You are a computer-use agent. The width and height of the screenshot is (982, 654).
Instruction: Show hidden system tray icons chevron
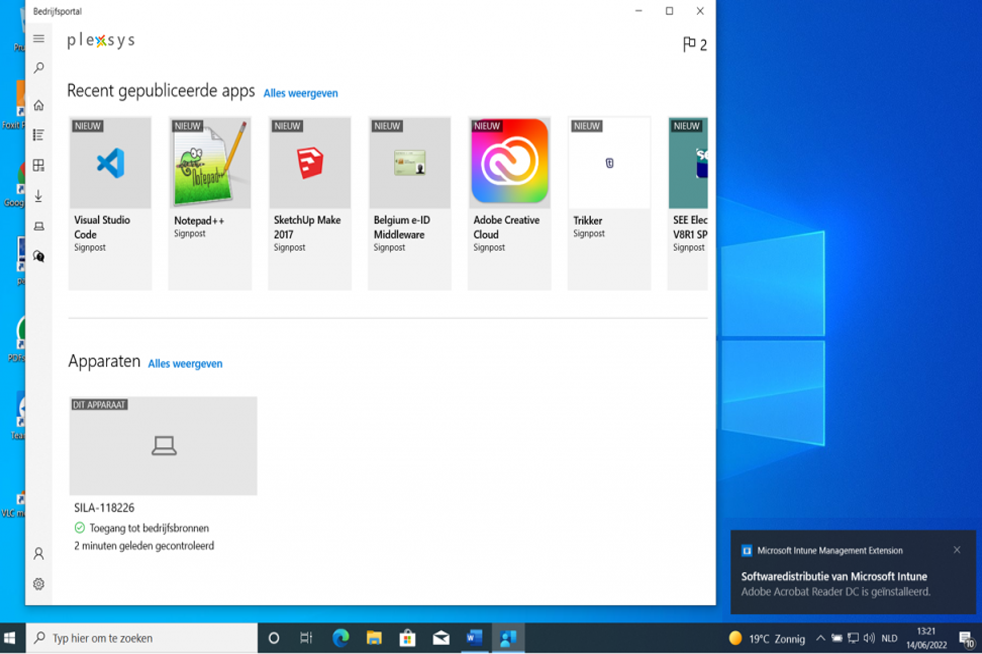820,638
